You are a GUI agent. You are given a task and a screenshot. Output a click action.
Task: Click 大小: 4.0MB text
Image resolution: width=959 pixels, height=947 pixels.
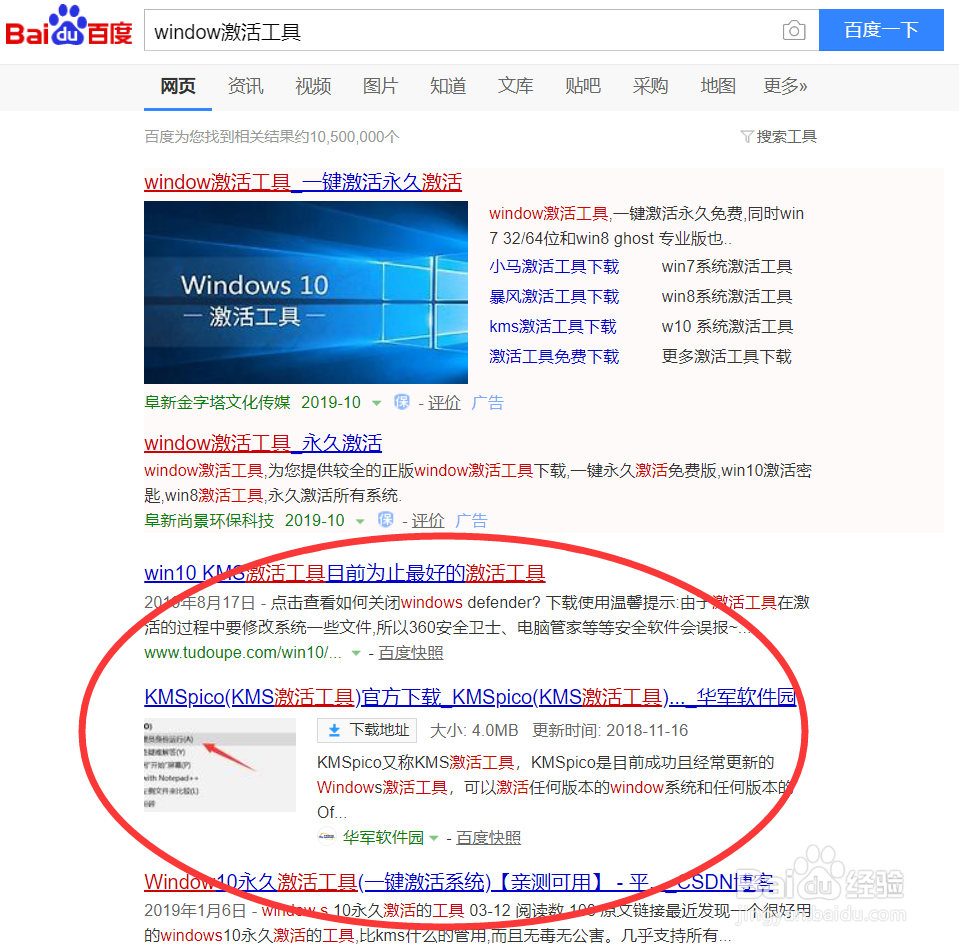[474, 730]
